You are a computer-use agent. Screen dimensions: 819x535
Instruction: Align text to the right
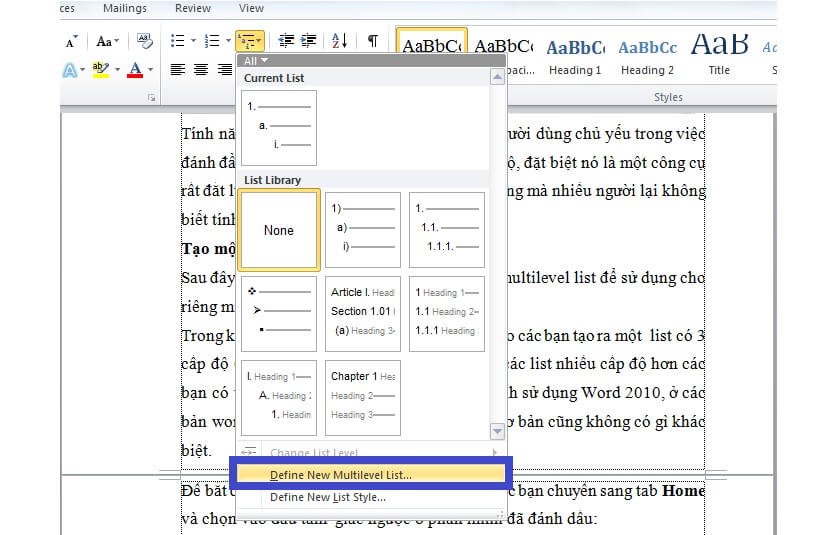[225, 69]
